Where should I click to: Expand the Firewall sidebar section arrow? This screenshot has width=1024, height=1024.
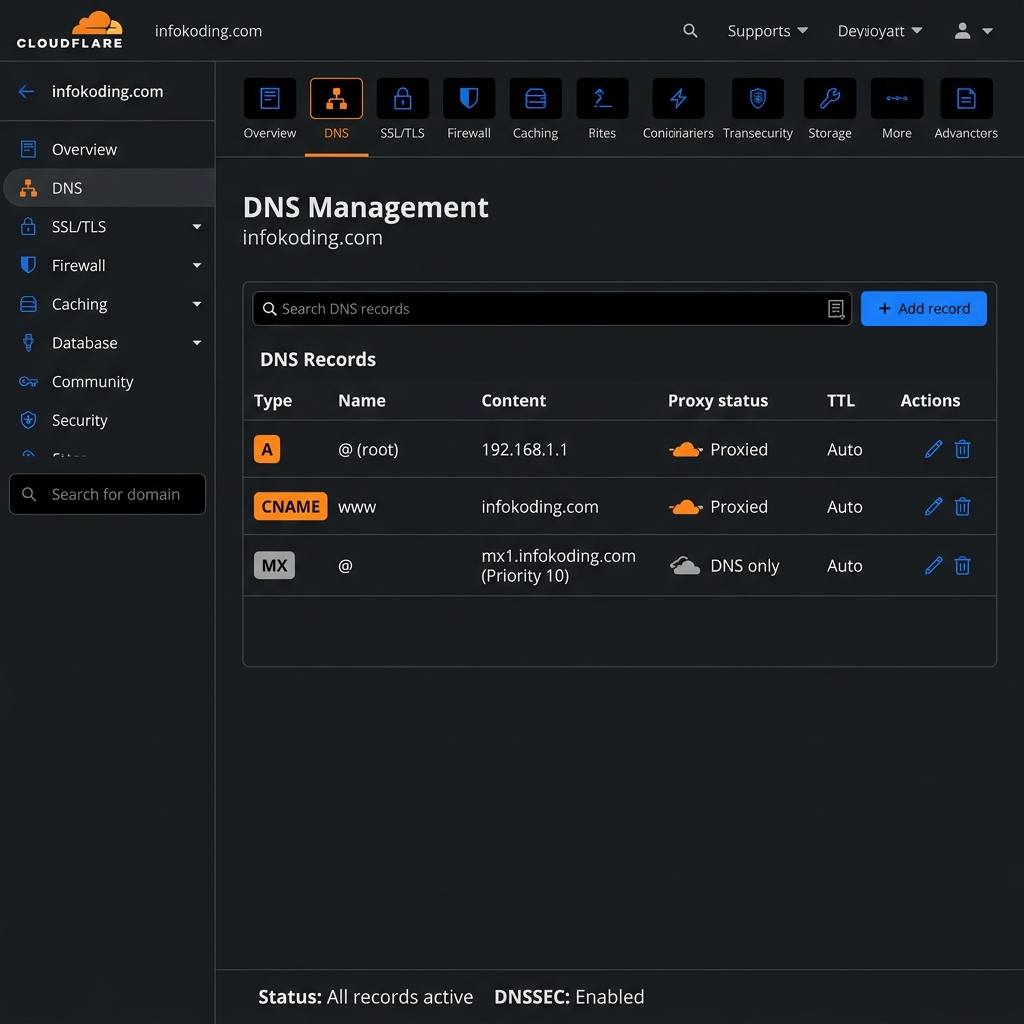point(197,266)
